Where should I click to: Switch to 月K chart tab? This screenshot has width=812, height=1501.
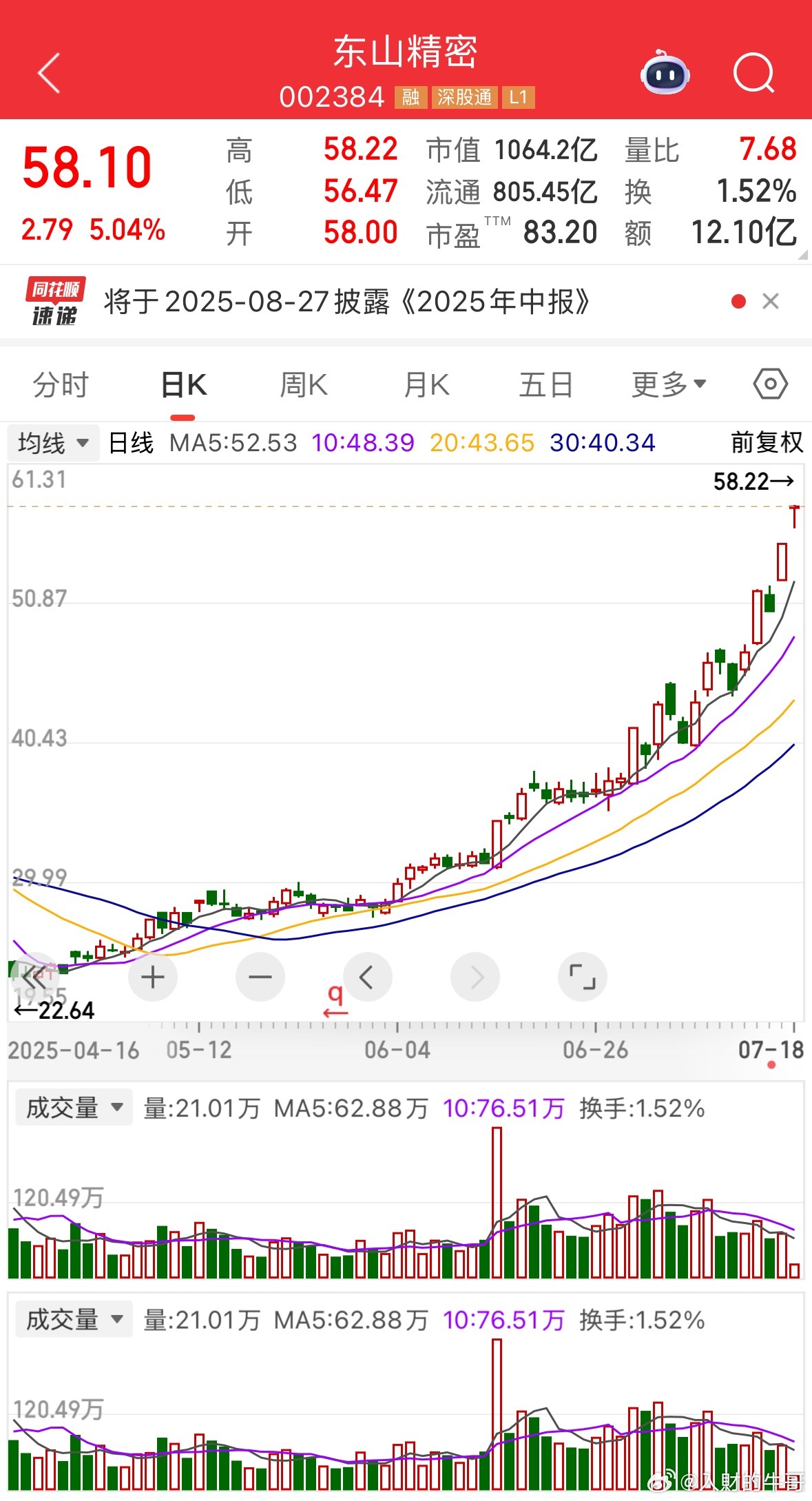click(x=426, y=384)
